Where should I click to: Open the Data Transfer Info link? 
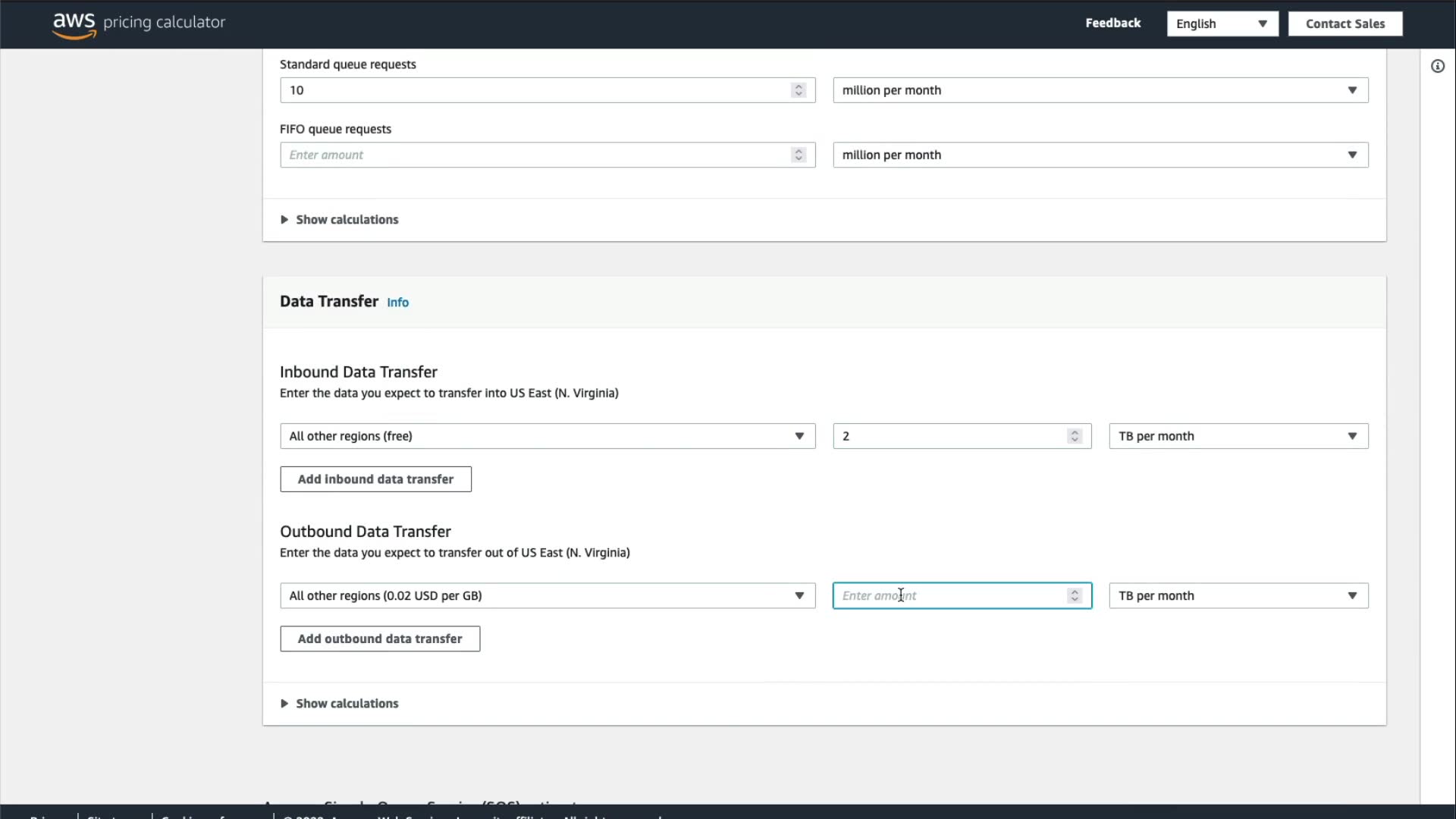pyautogui.click(x=397, y=303)
